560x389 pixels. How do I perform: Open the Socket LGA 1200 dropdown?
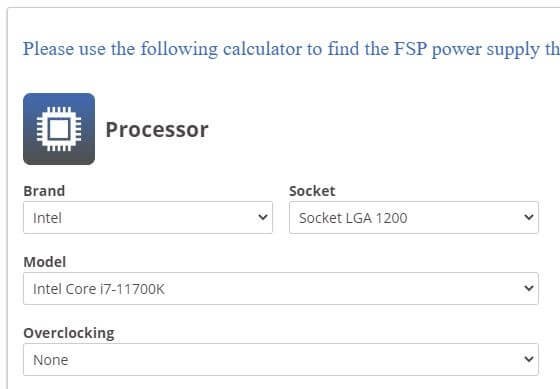[414, 218]
